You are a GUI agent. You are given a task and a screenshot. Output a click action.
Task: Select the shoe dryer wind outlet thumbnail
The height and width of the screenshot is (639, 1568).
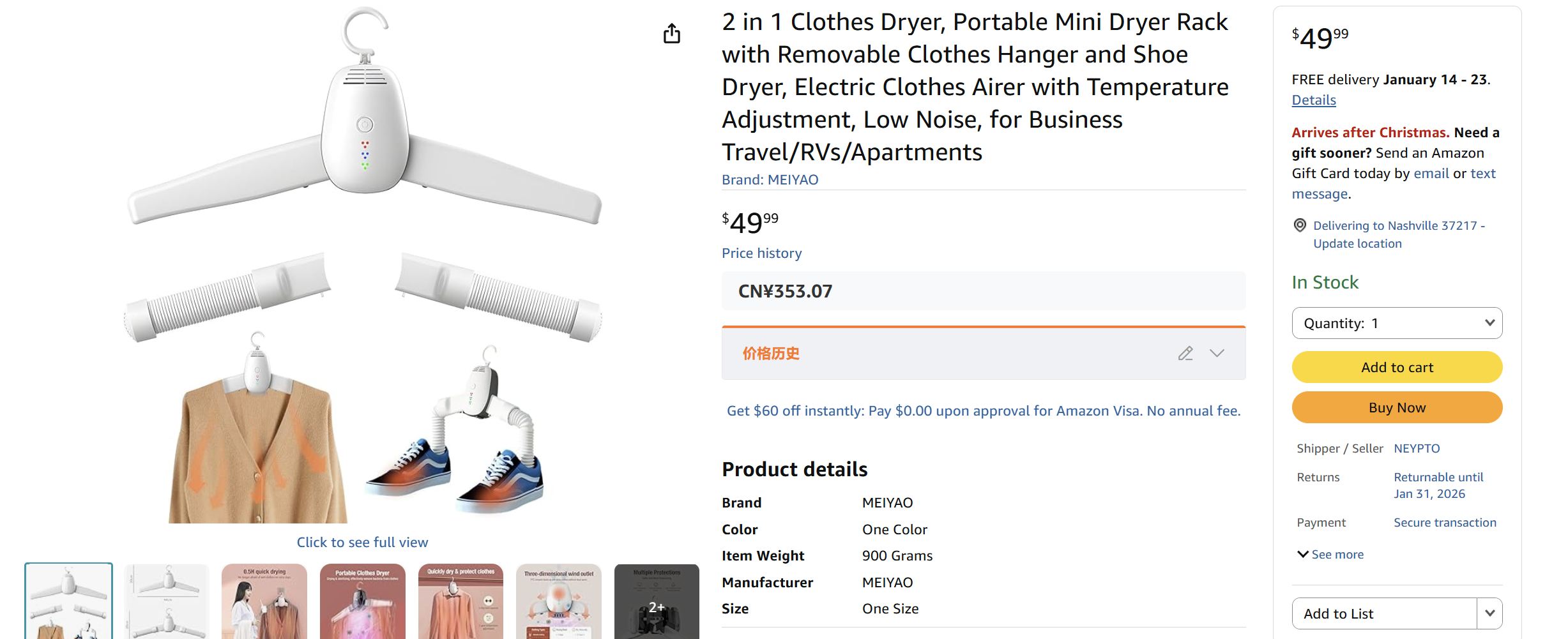(558, 600)
